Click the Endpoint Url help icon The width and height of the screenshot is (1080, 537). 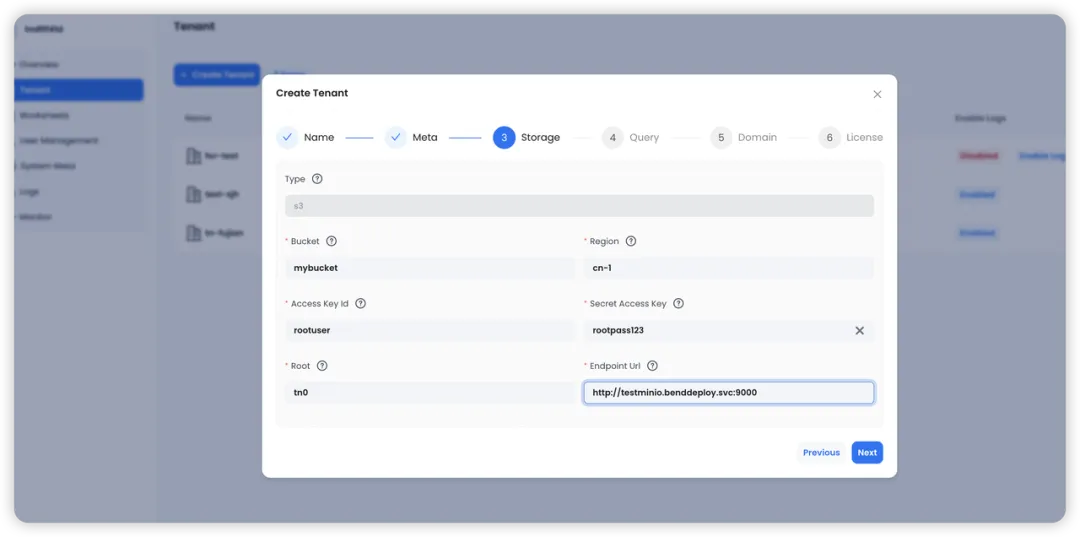(x=652, y=366)
